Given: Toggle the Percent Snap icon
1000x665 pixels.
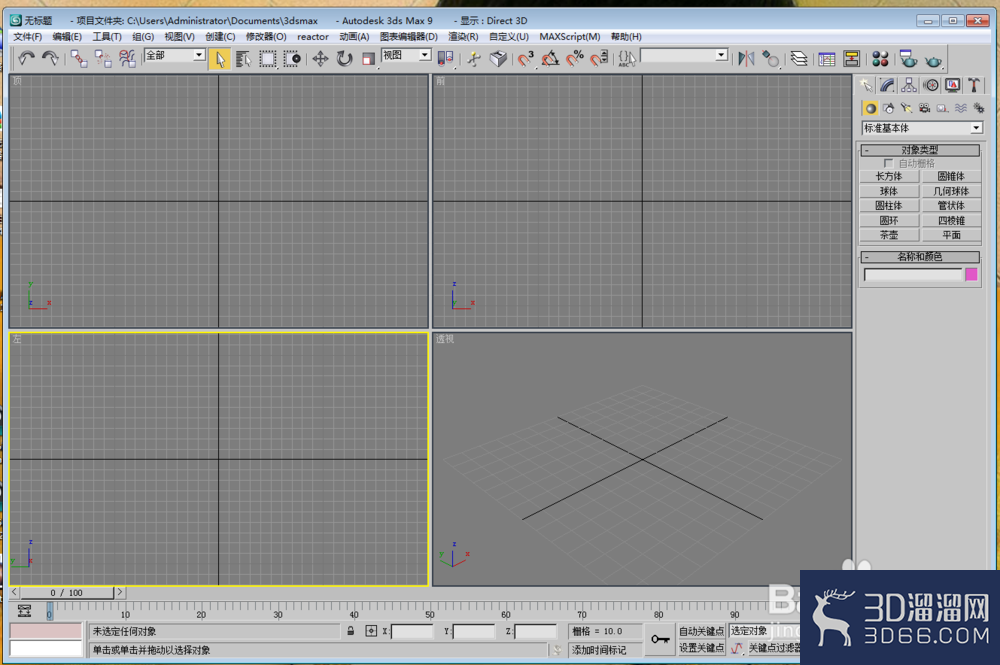Looking at the screenshot, I should (575, 59).
